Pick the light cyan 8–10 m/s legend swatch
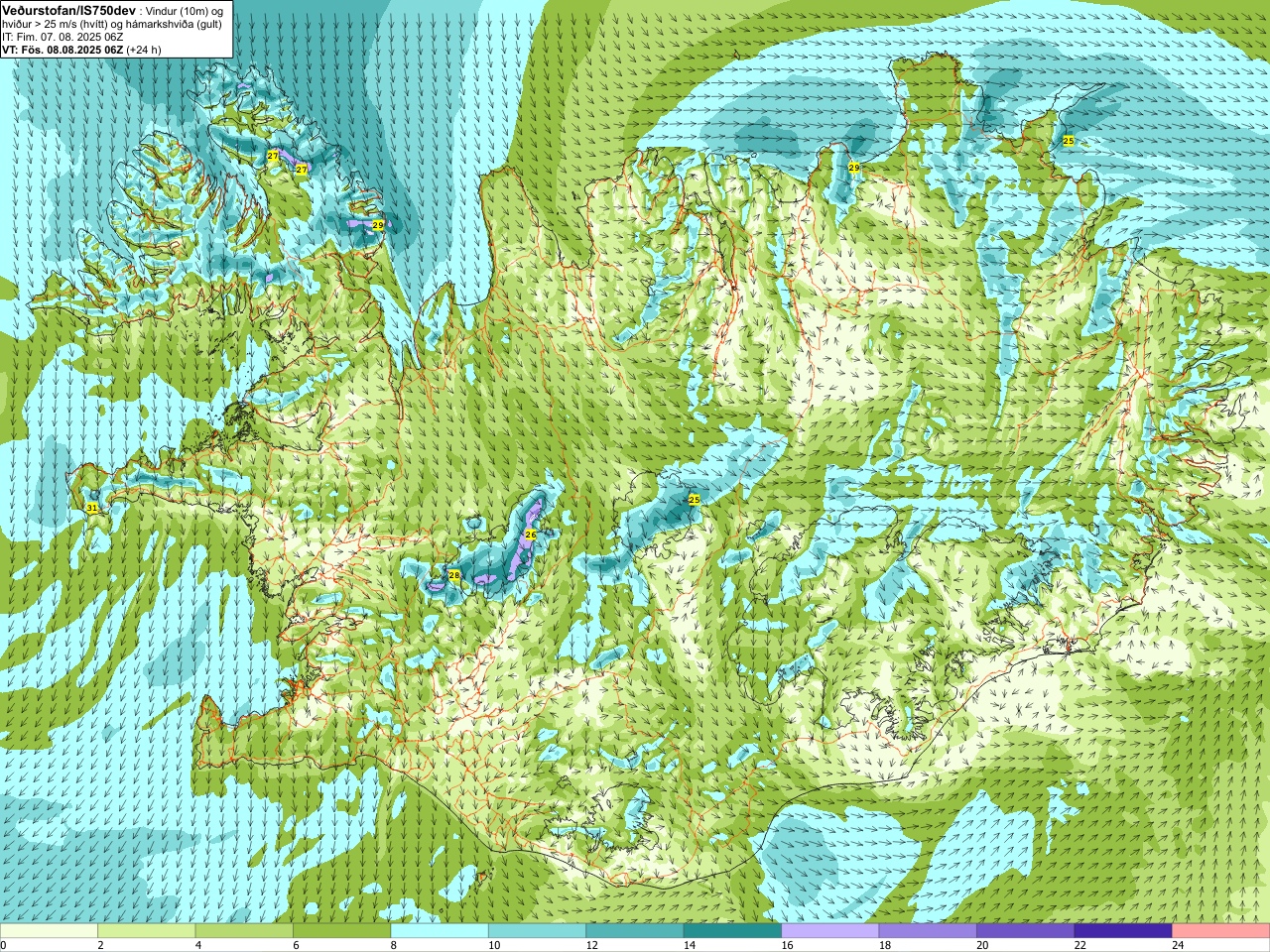Screen dimensions: 1270x952 [x=440, y=931]
